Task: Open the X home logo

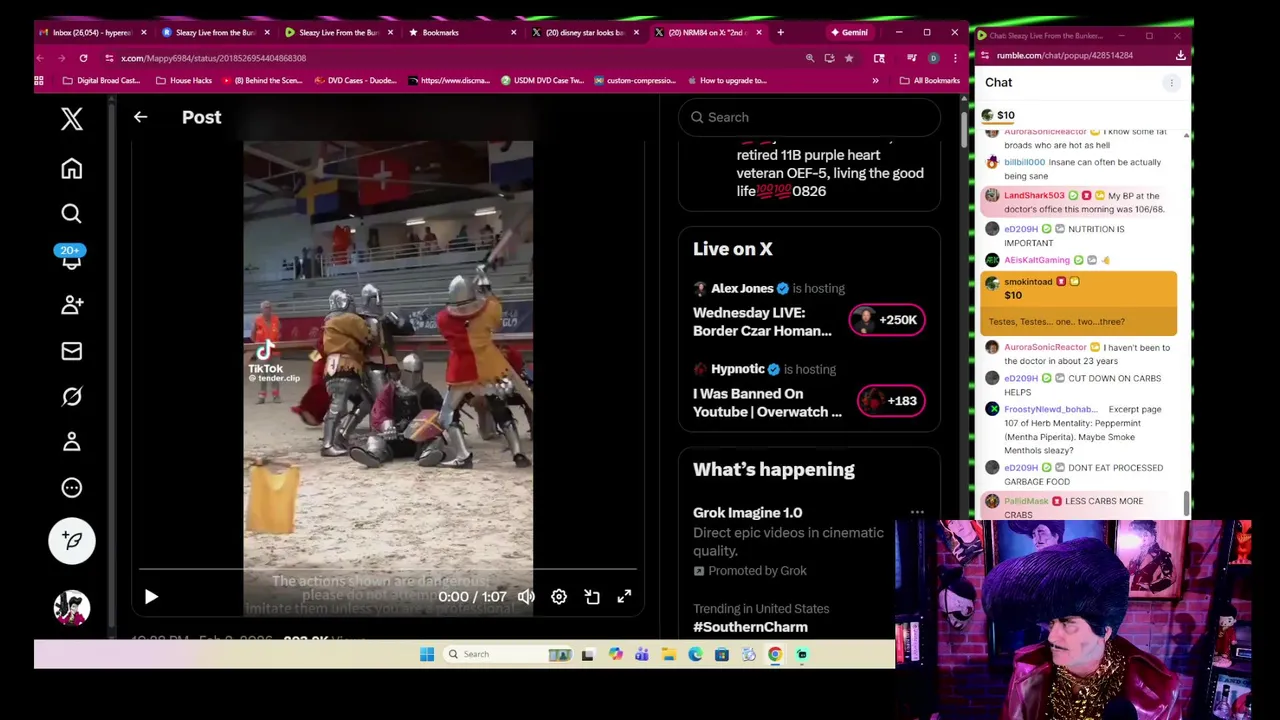Action: [x=71, y=119]
